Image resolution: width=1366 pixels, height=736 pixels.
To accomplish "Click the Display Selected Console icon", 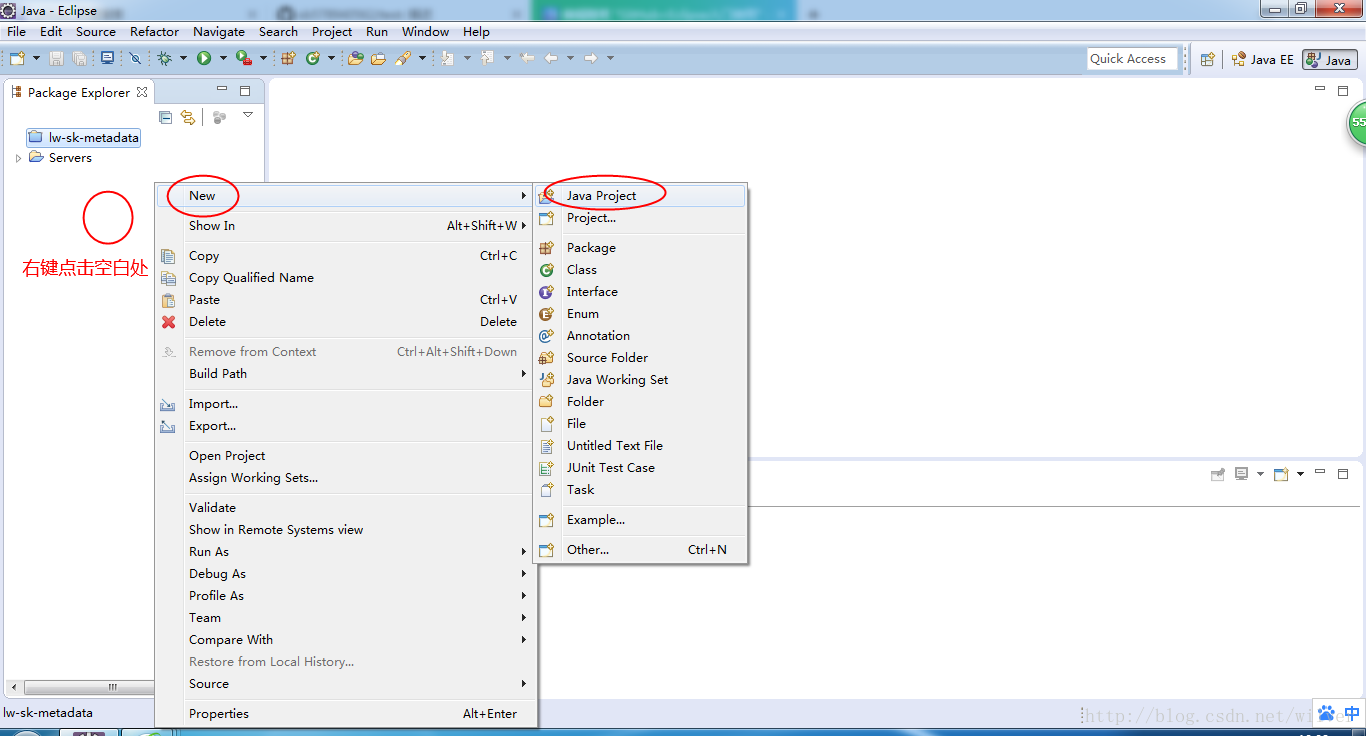I will click(x=1241, y=474).
